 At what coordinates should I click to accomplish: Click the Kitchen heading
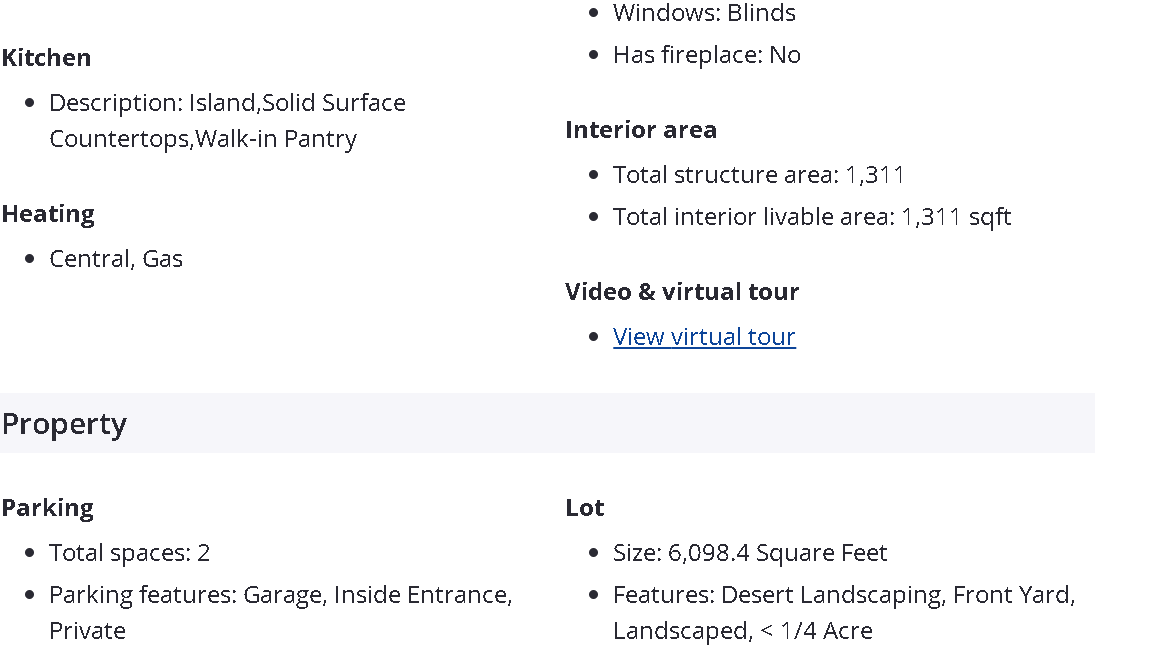tap(46, 58)
